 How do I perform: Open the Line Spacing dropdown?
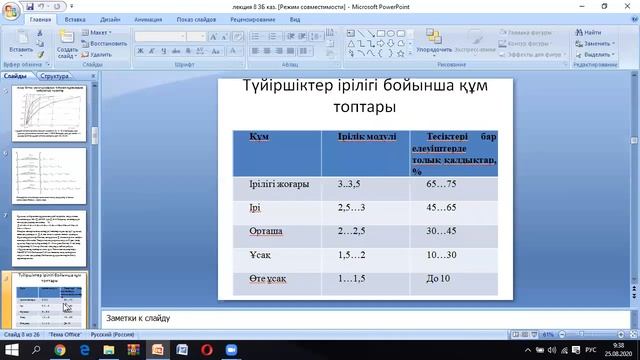316,37
